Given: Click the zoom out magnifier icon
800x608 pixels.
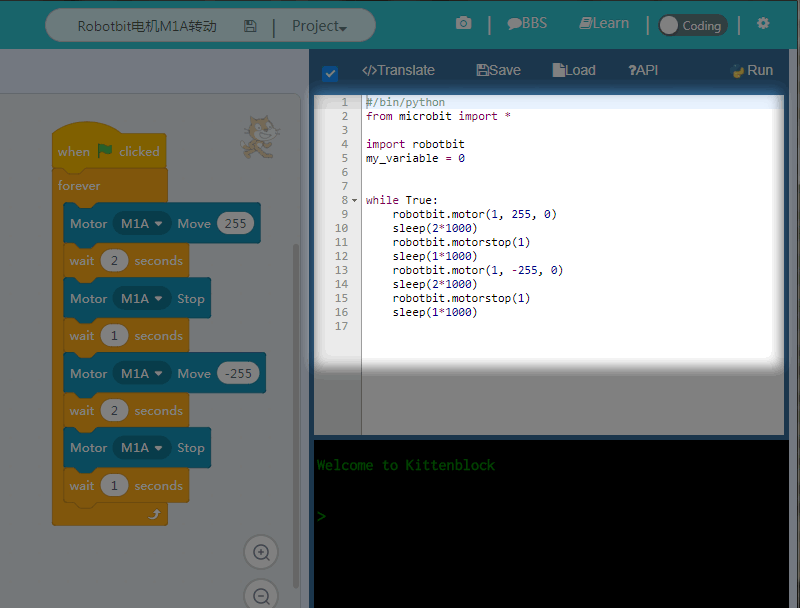Looking at the screenshot, I should pos(261,596).
